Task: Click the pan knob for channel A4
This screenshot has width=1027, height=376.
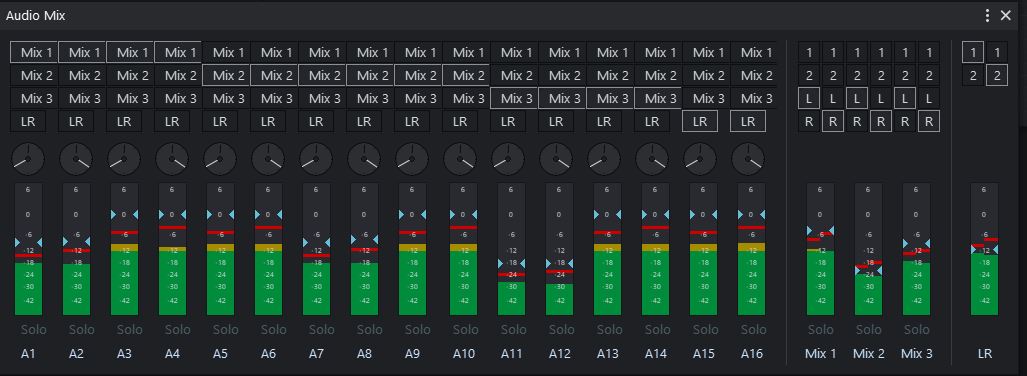Action: pos(172,159)
